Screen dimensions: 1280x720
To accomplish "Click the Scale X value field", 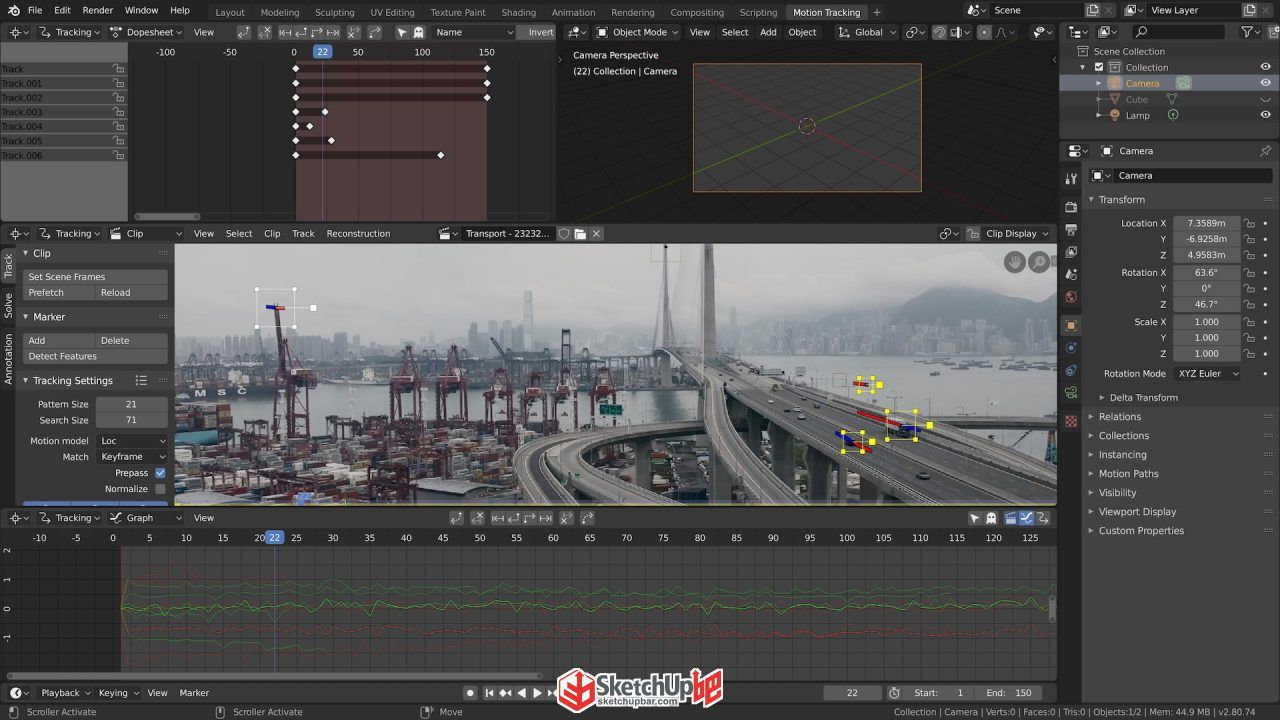I will click(x=1206, y=322).
